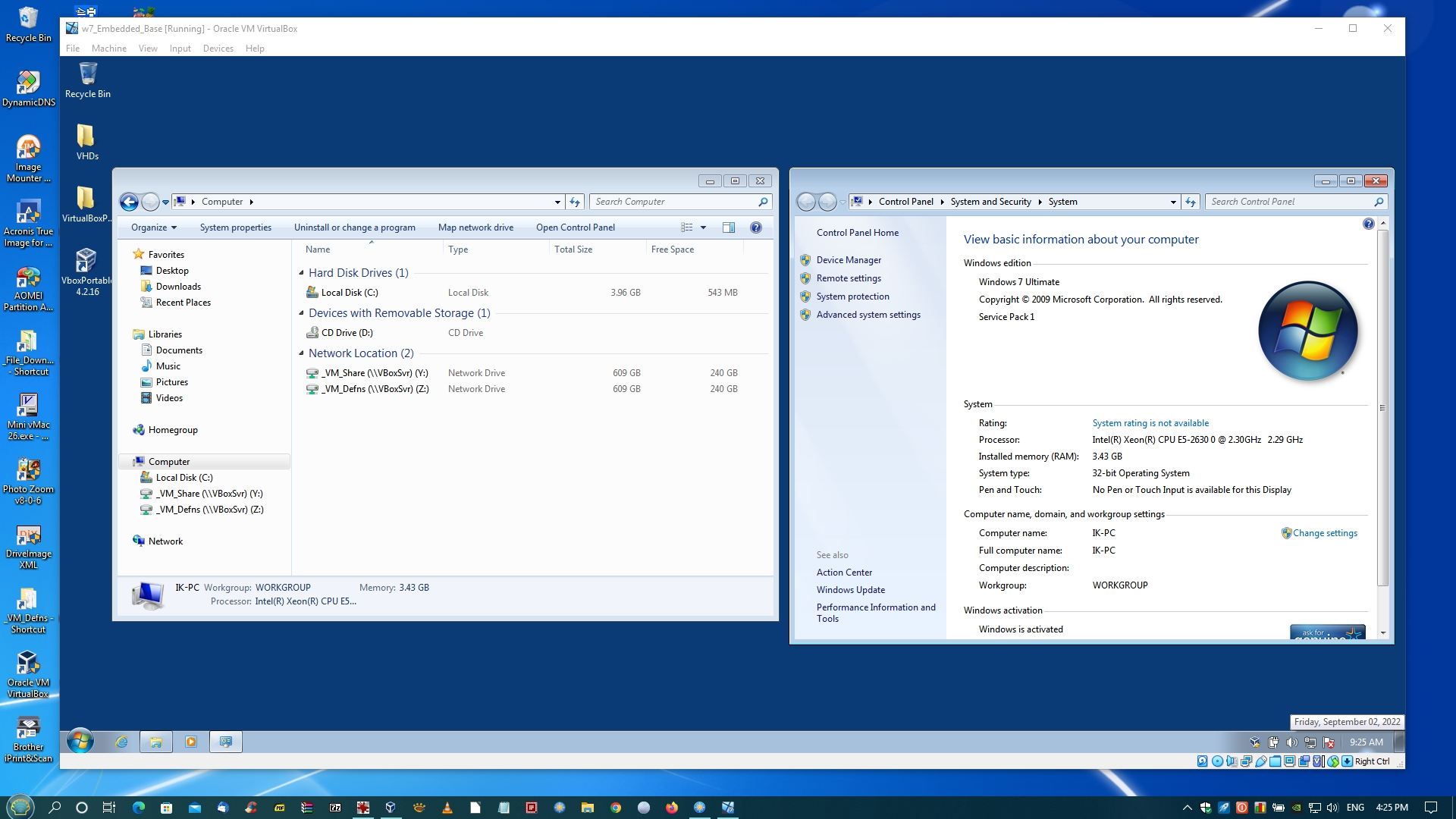1456x819 pixels.
Task: Open the VirtualBox network adapter status icon
Action: coord(1246,761)
